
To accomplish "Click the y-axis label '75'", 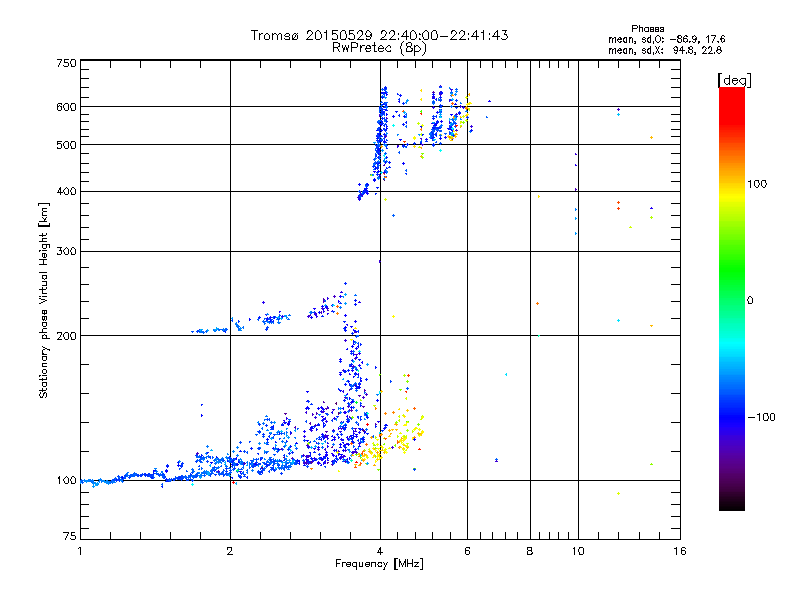I will [x=69, y=536].
